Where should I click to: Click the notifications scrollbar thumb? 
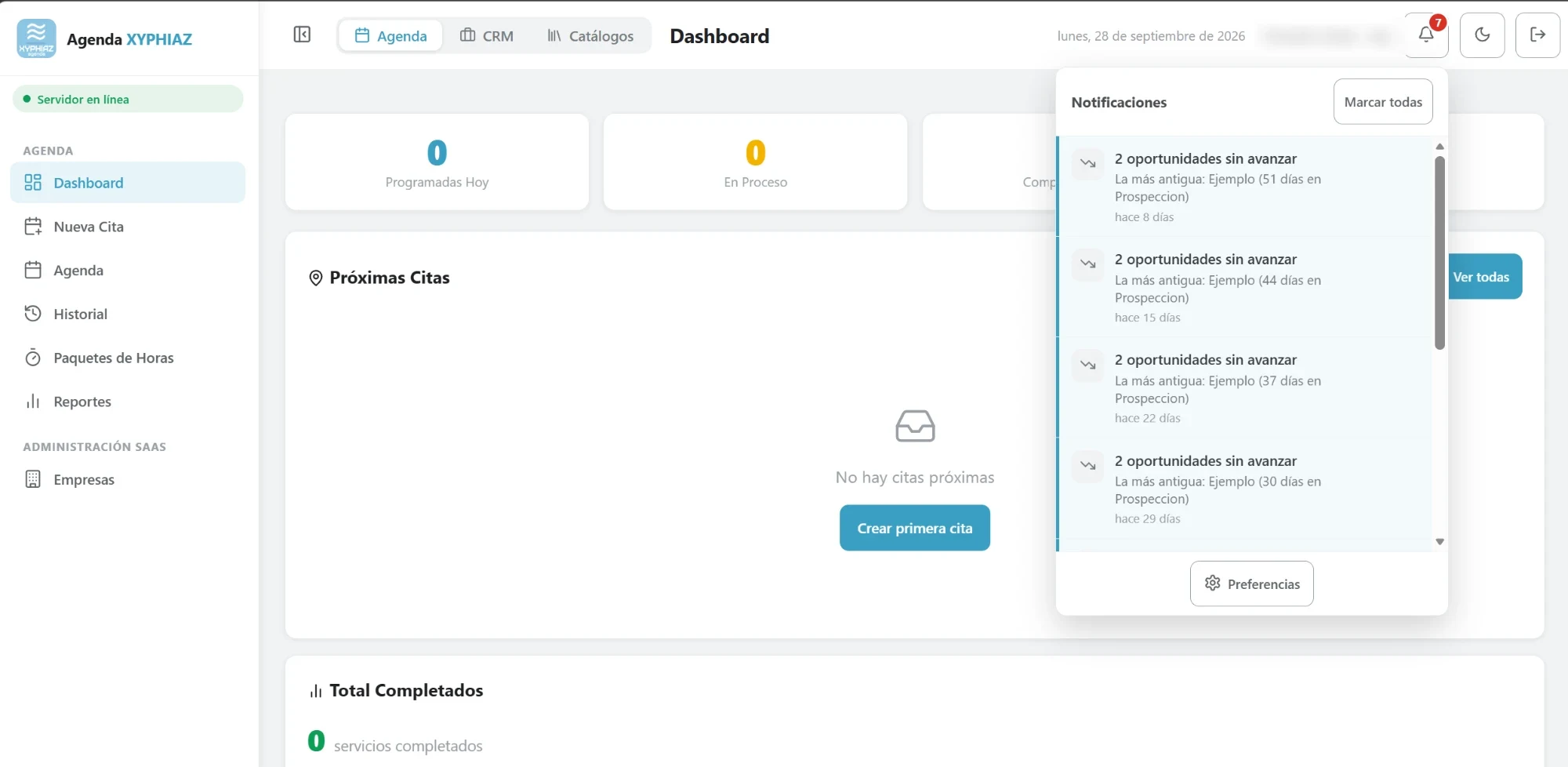click(x=1439, y=253)
